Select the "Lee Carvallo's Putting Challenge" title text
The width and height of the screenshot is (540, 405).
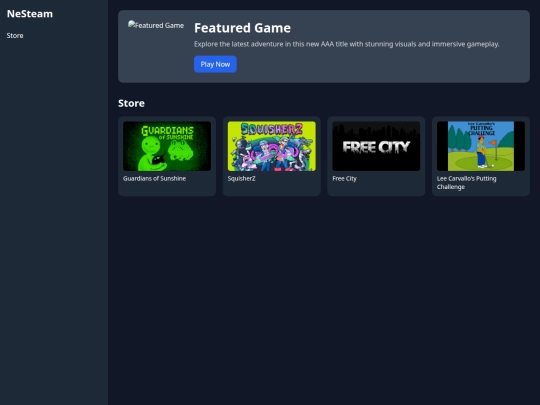pyautogui.click(x=467, y=183)
